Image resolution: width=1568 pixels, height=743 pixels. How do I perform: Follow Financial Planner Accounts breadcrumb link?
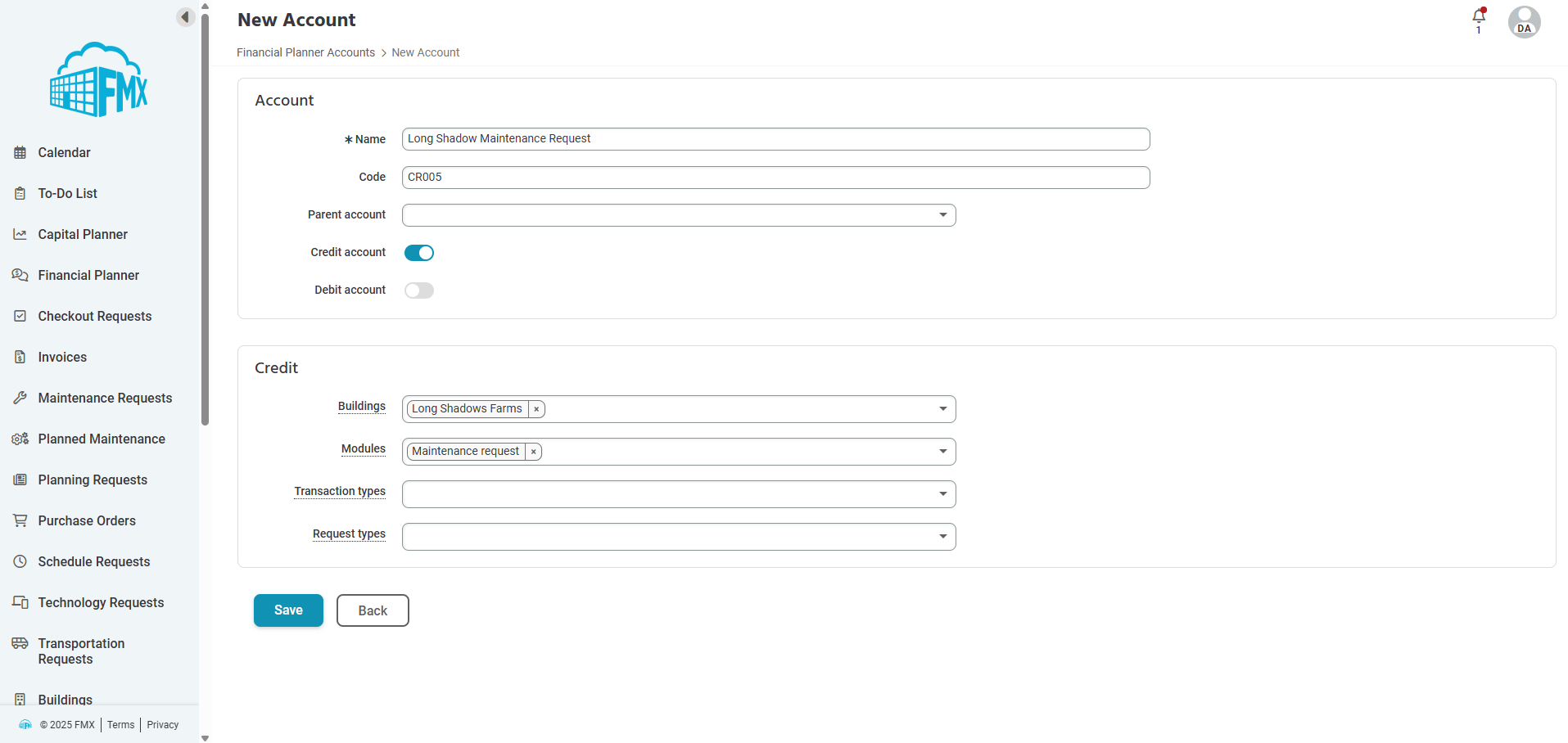click(305, 52)
